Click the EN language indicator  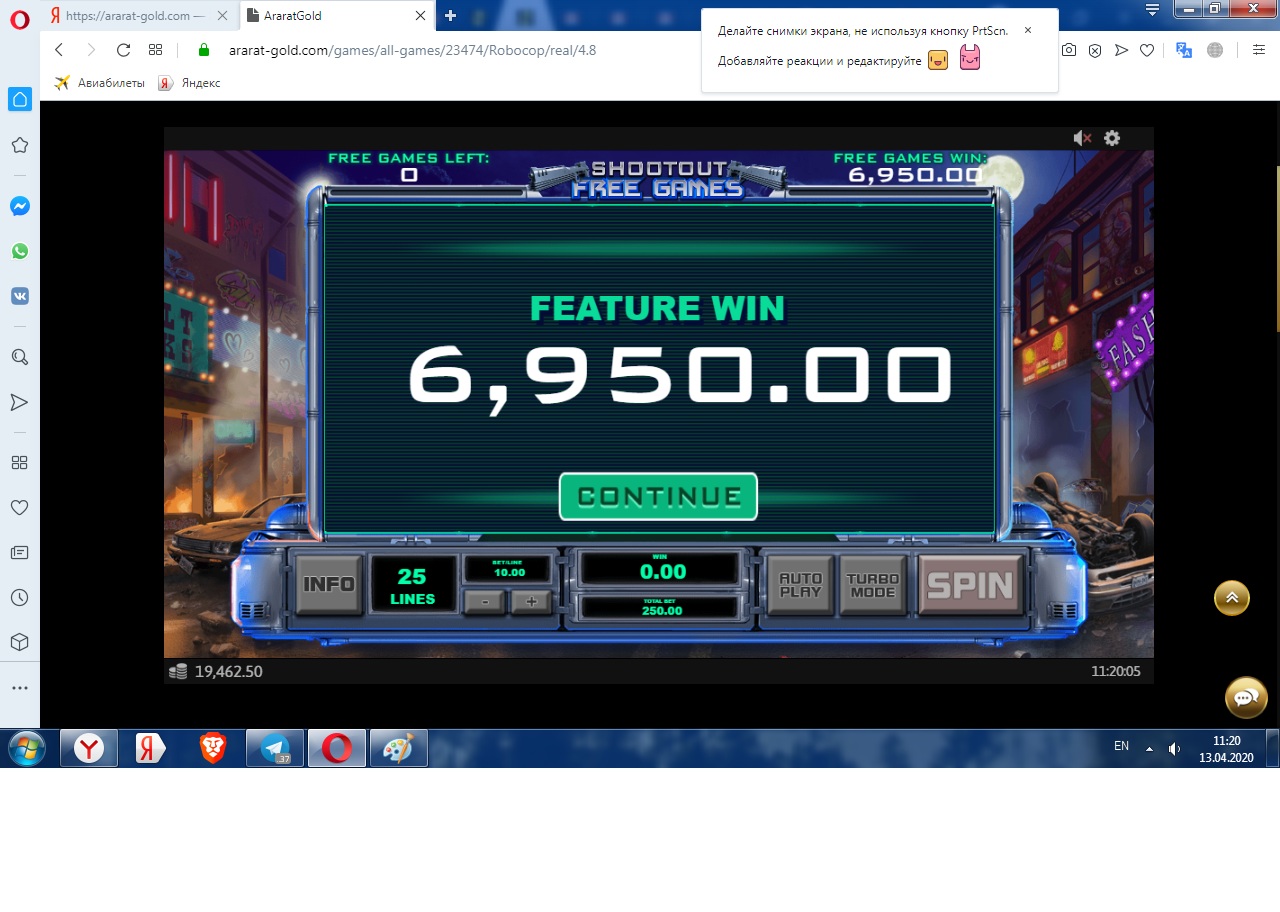pos(1121,746)
